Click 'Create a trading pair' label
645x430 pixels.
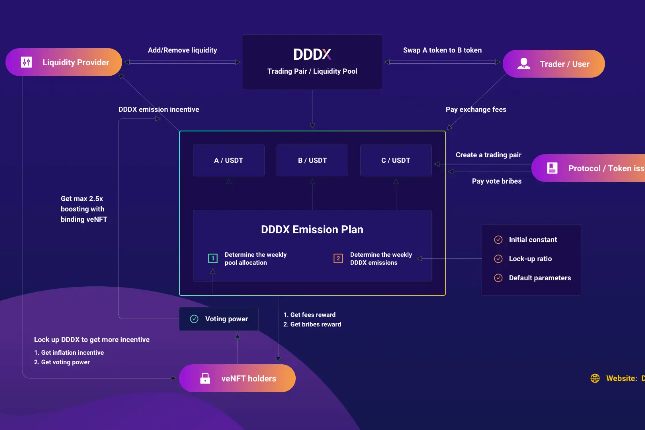click(x=488, y=155)
